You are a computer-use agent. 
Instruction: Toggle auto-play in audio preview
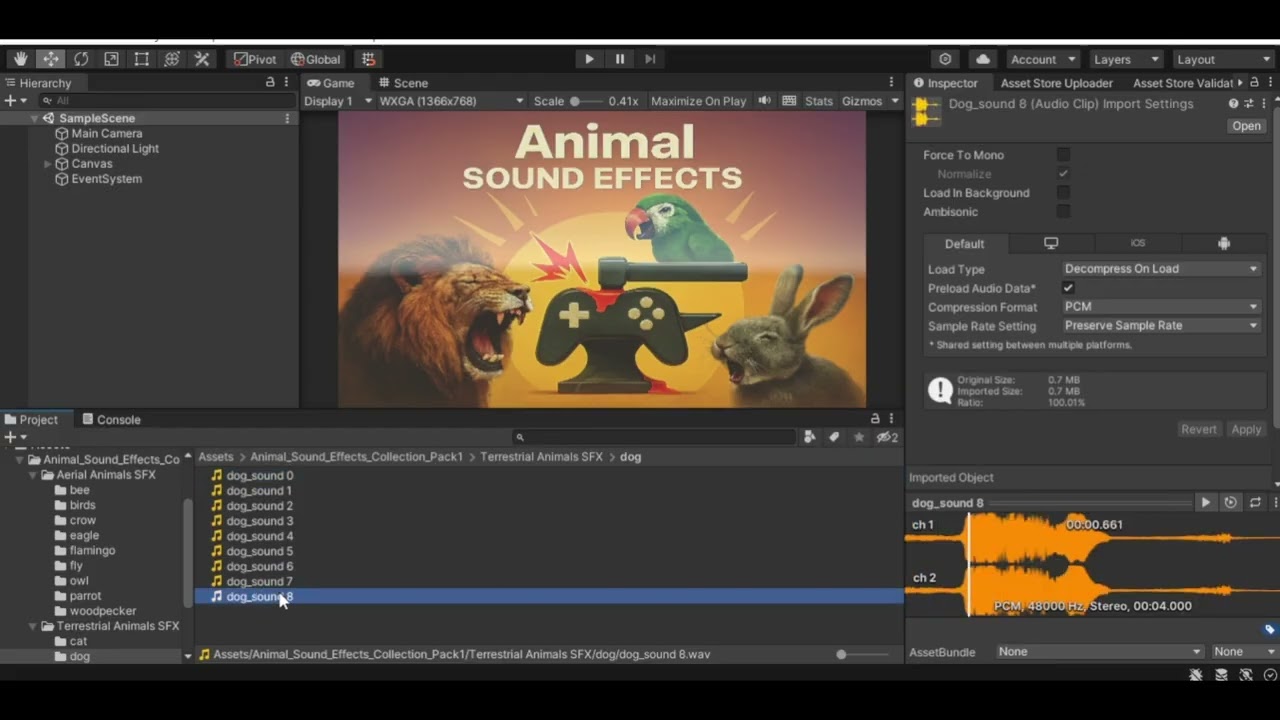(x=1231, y=502)
